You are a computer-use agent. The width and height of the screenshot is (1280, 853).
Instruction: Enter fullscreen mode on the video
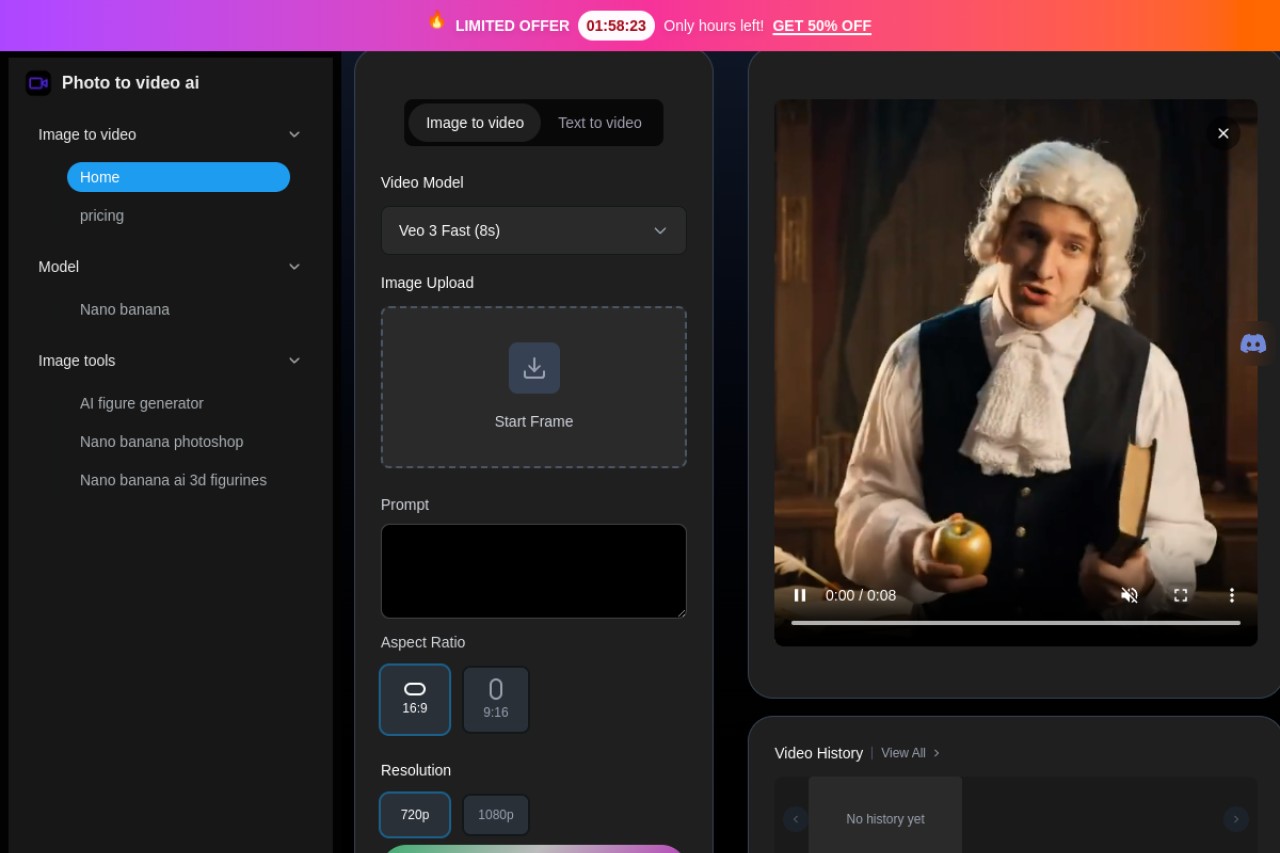(1180, 595)
